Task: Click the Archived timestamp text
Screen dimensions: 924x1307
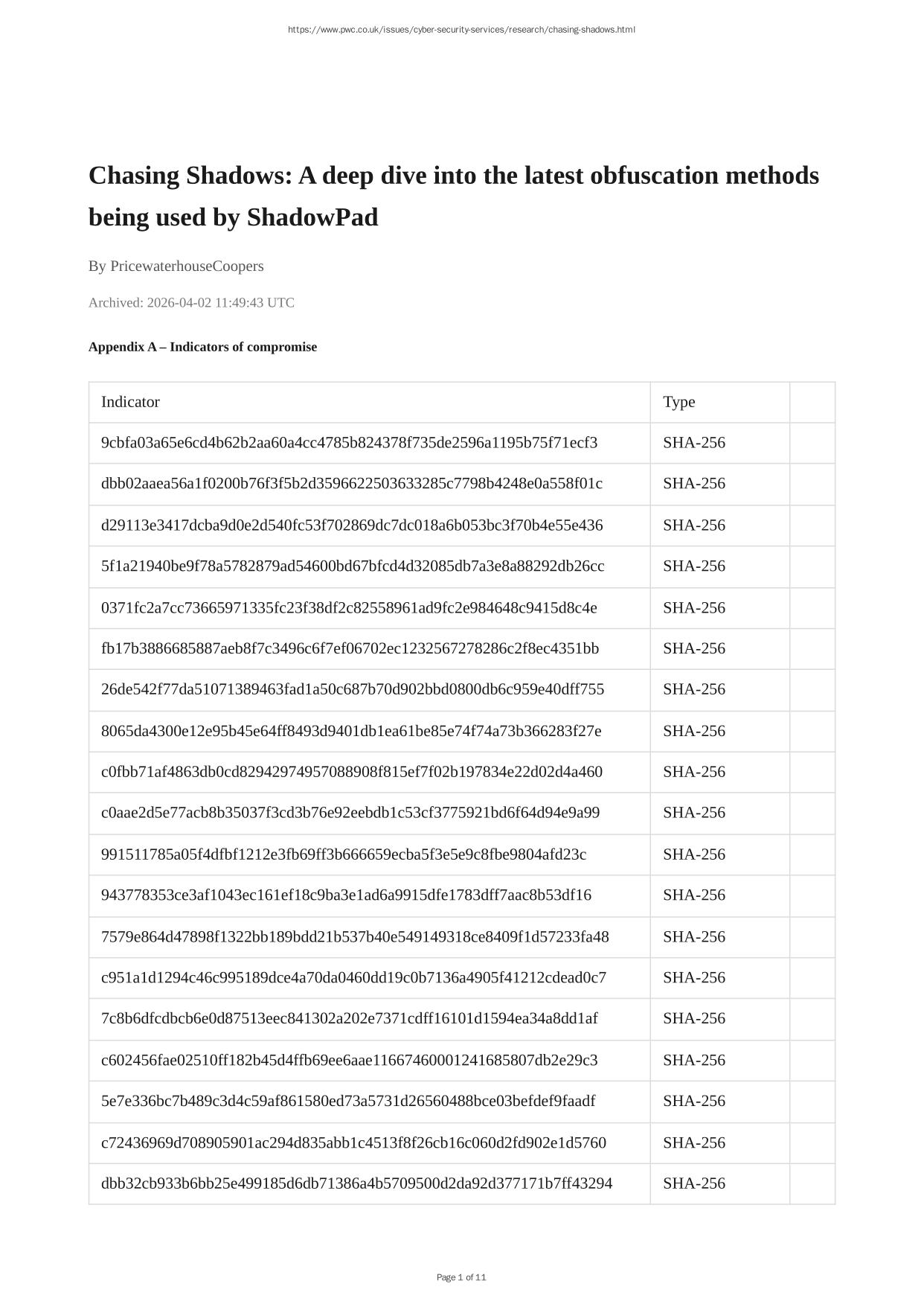Action: (191, 302)
